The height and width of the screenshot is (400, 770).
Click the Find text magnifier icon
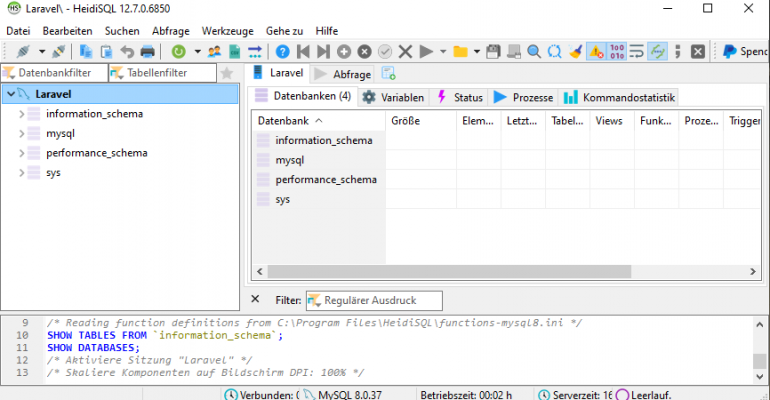(534, 52)
